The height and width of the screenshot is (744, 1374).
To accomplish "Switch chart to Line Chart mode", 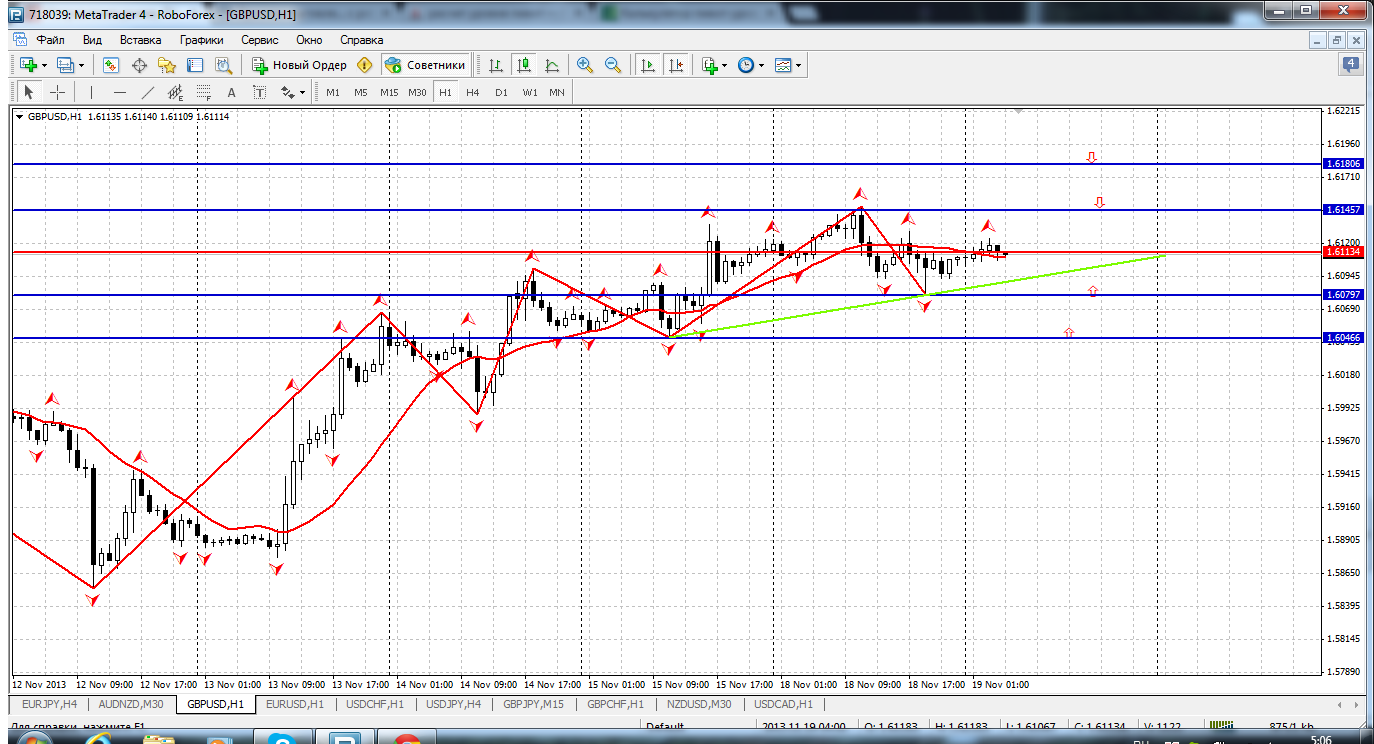I will pyautogui.click(x=552, y=65).
